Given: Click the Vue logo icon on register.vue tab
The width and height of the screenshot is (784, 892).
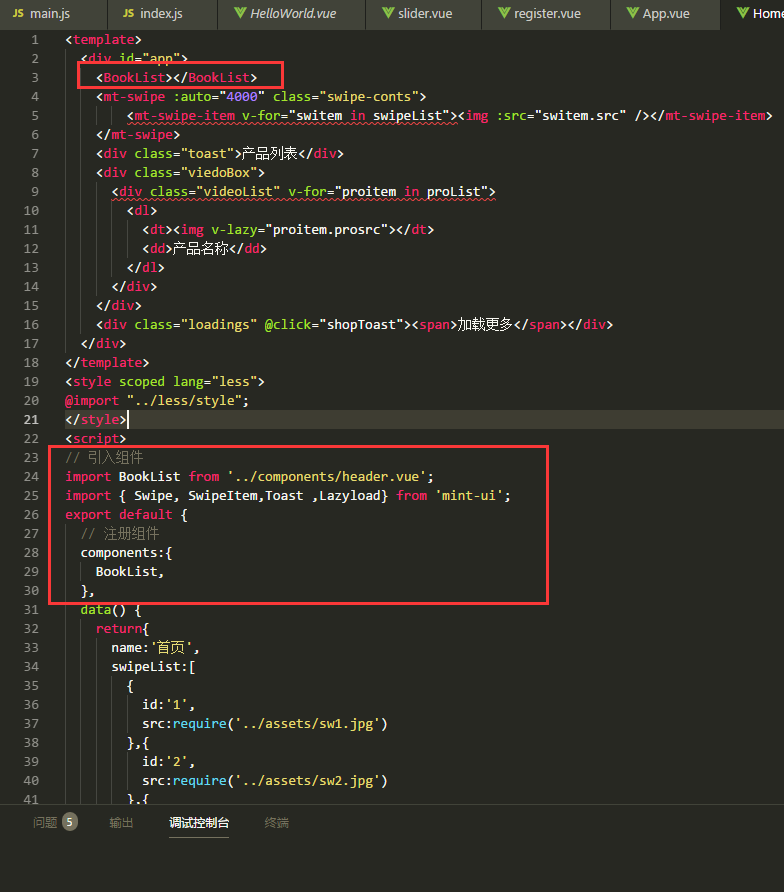Looking at the screenshot, I should (x=504, y=13).
